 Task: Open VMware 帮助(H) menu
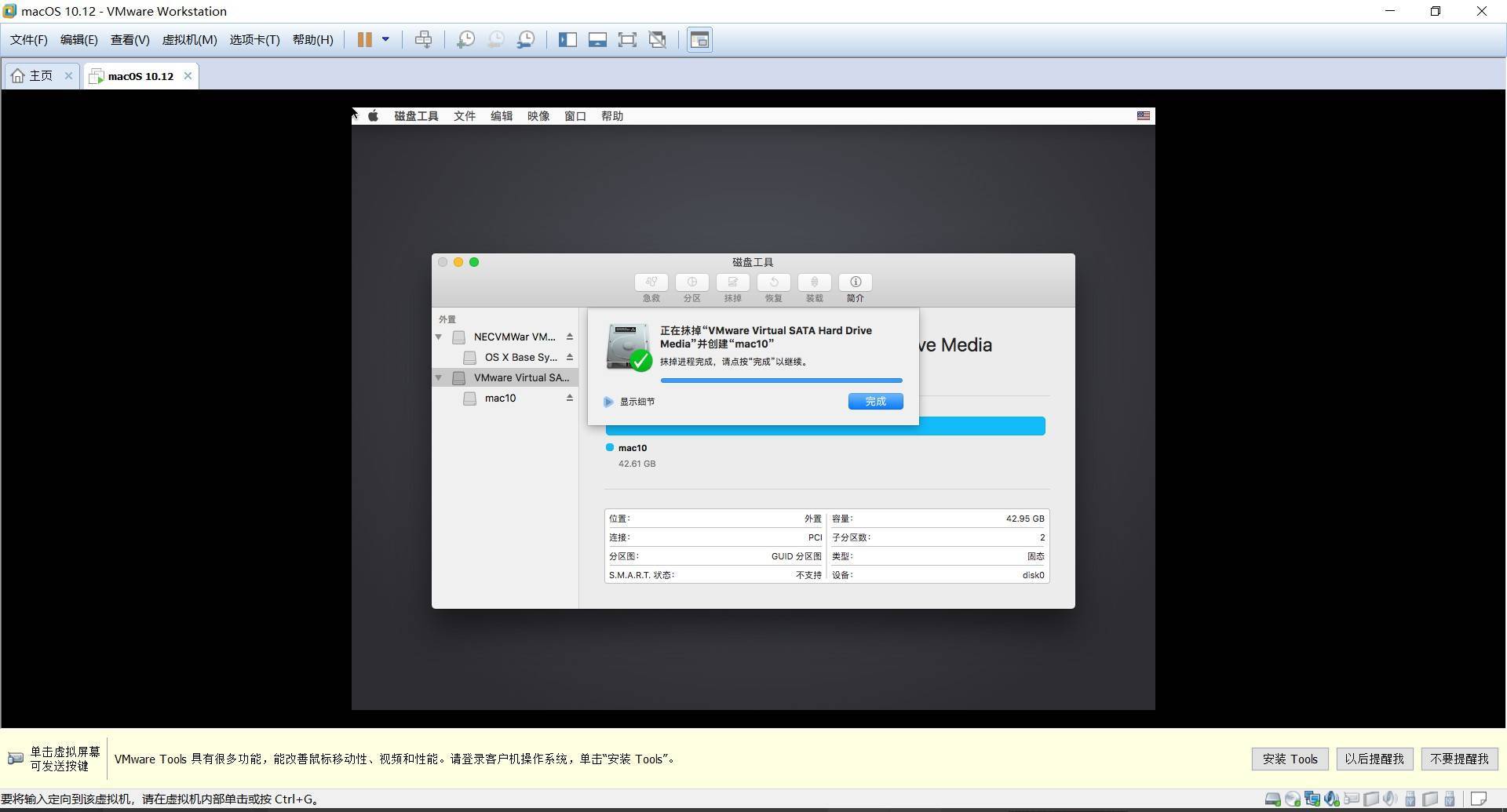pos(312,39)
